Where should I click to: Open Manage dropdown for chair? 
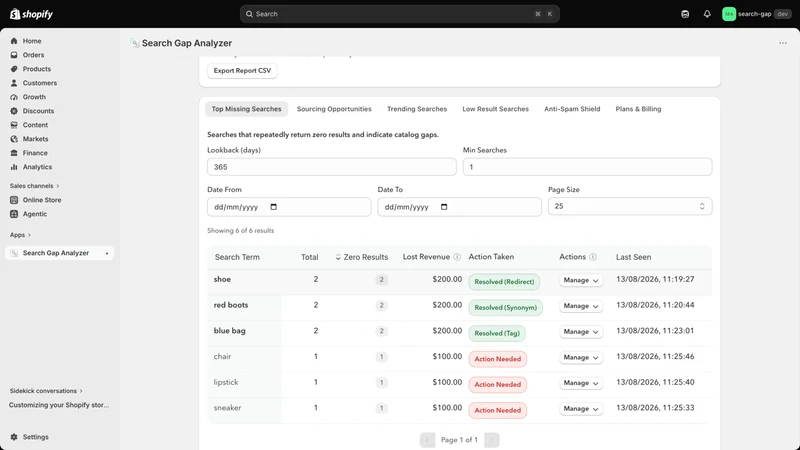click(x=581, y=357)
